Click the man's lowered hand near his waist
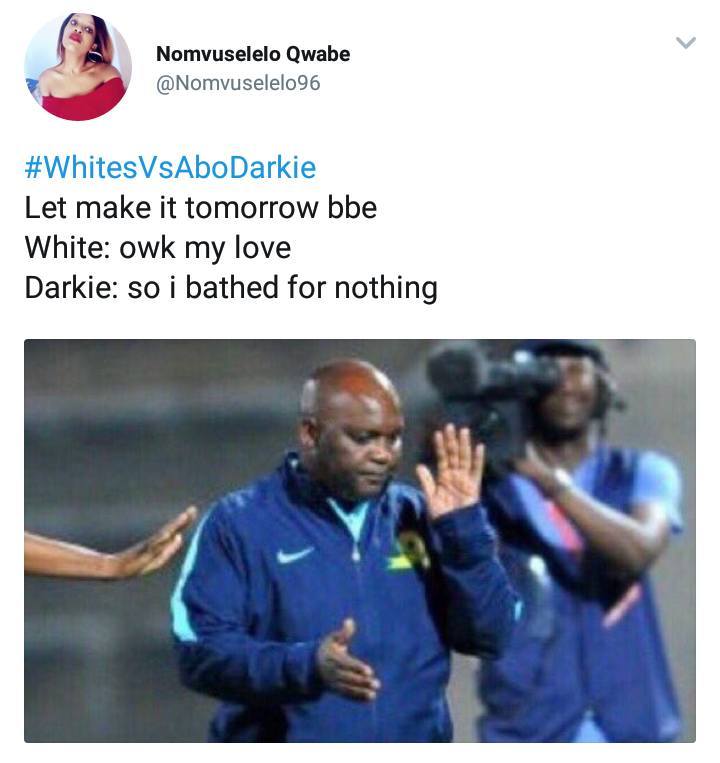Screen dimensions: 720x763 coord(346,662)
